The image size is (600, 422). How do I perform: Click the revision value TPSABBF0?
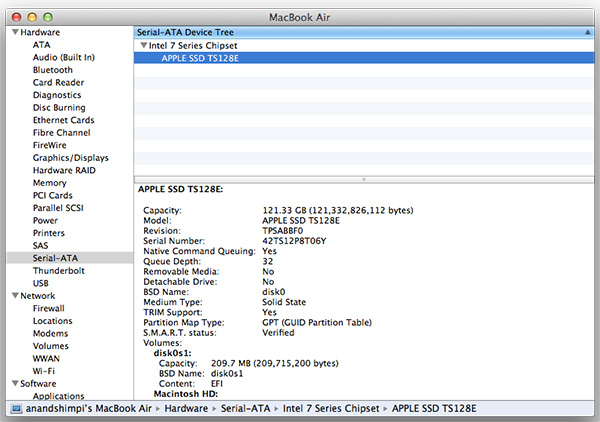coord(282,231)
